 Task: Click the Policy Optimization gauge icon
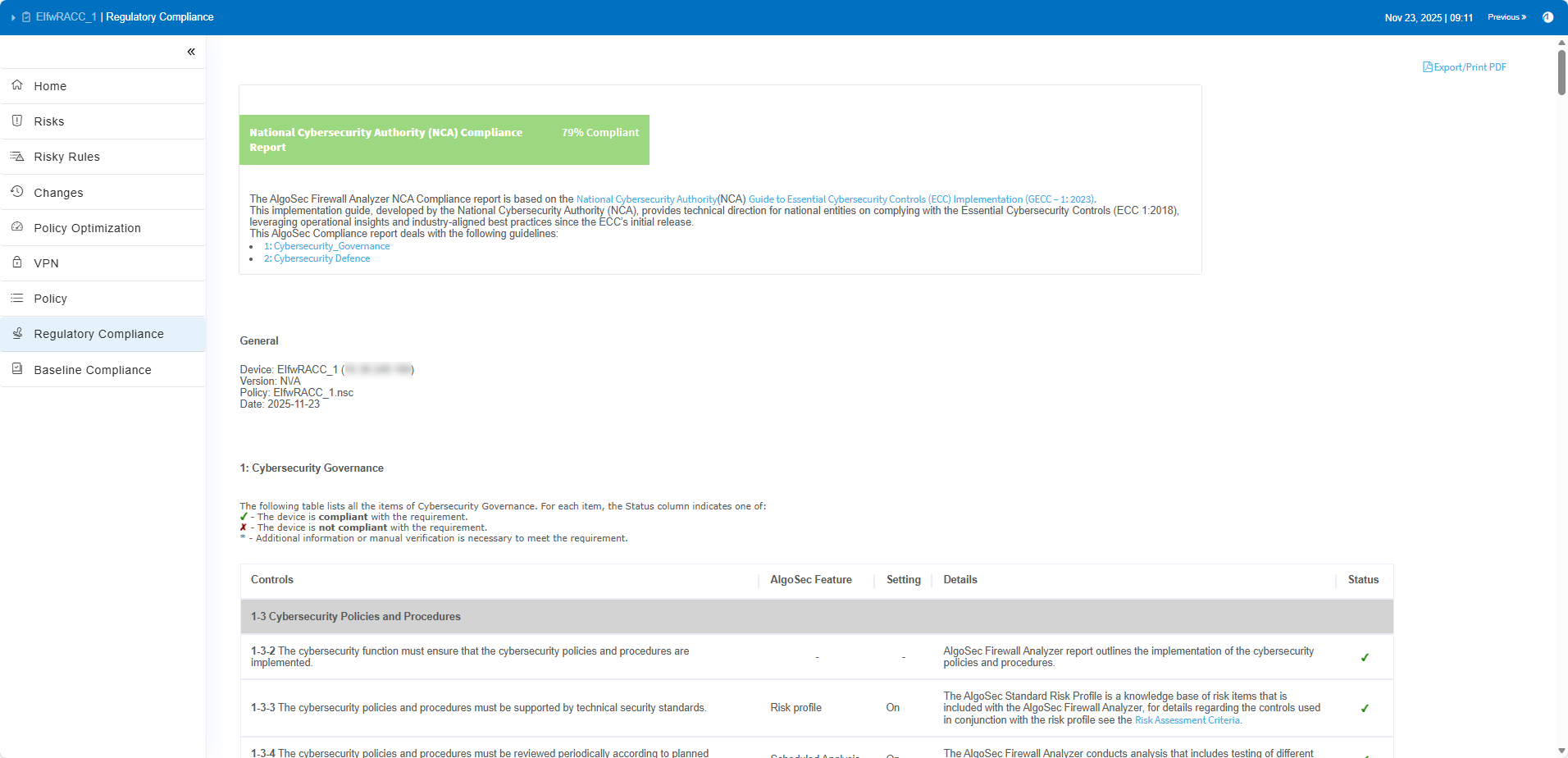coord(17,227)
